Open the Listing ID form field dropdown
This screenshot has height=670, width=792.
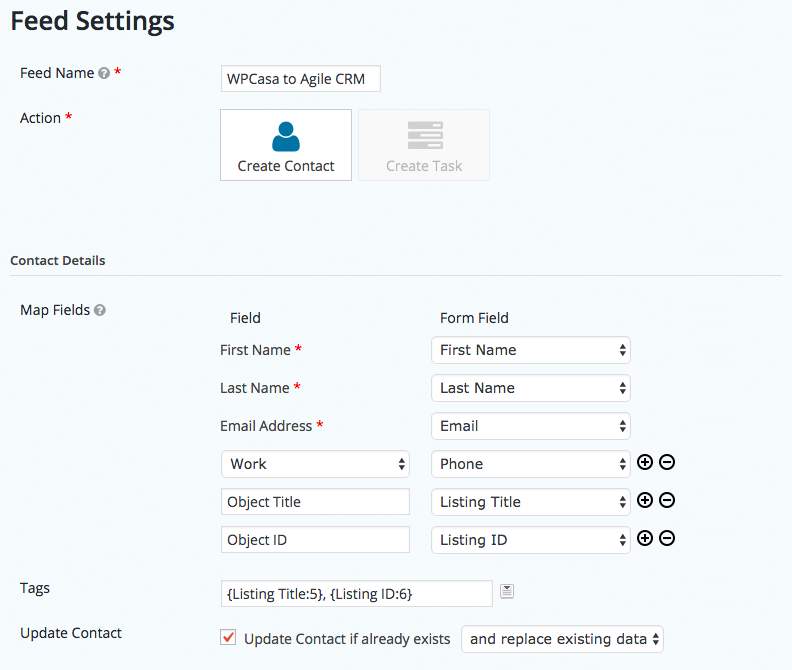531,540
